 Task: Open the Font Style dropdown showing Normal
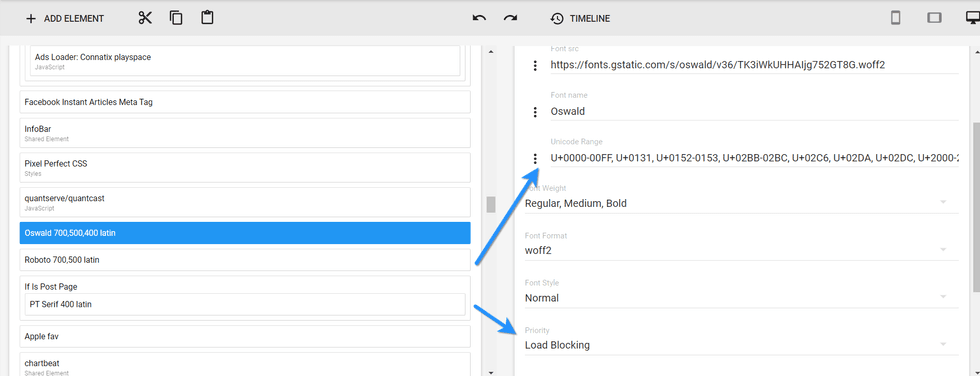click(741, 298)
